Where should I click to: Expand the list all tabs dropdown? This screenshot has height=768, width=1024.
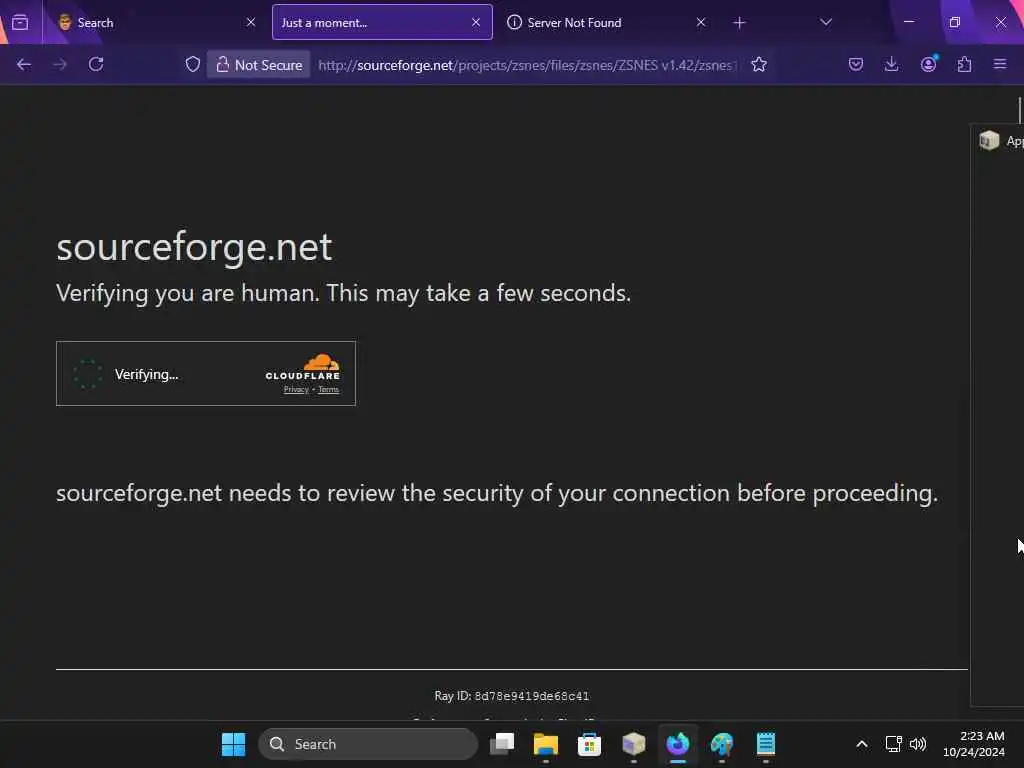pyautogui.click(x=826, y=22)
